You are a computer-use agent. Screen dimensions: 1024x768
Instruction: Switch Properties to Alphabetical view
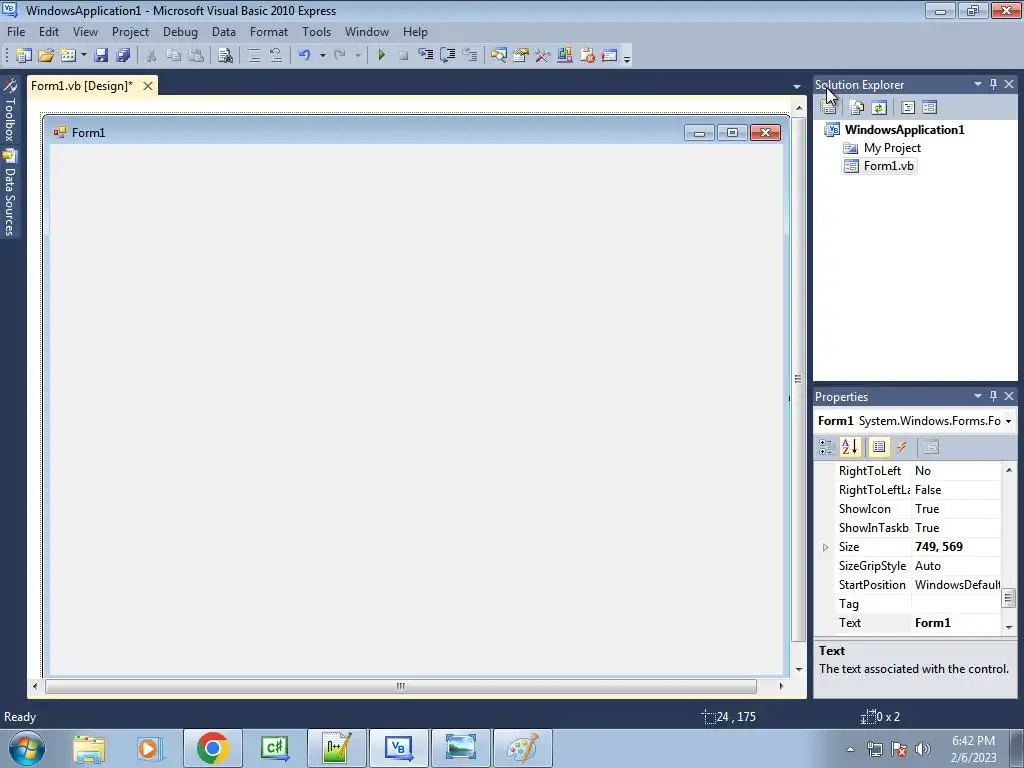click(x=850, y=447)
